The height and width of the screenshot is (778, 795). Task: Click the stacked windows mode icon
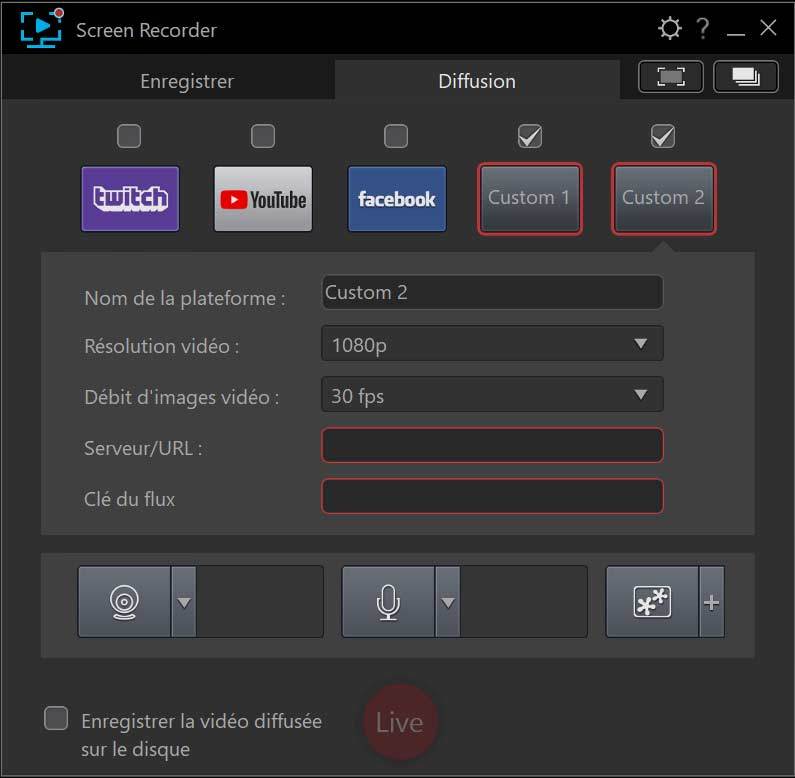[746, 77]
